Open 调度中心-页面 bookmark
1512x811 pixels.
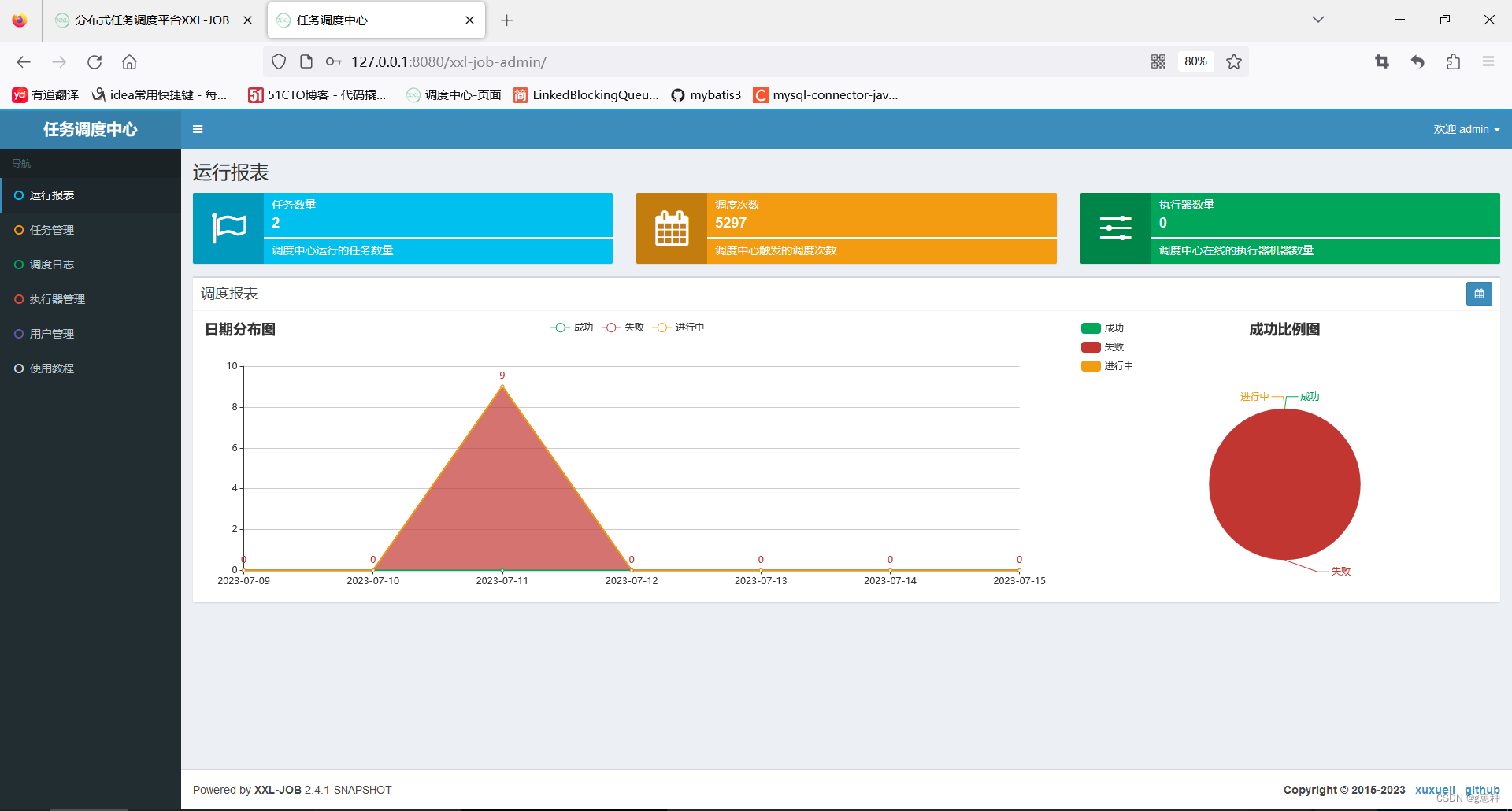coord(454,94)
